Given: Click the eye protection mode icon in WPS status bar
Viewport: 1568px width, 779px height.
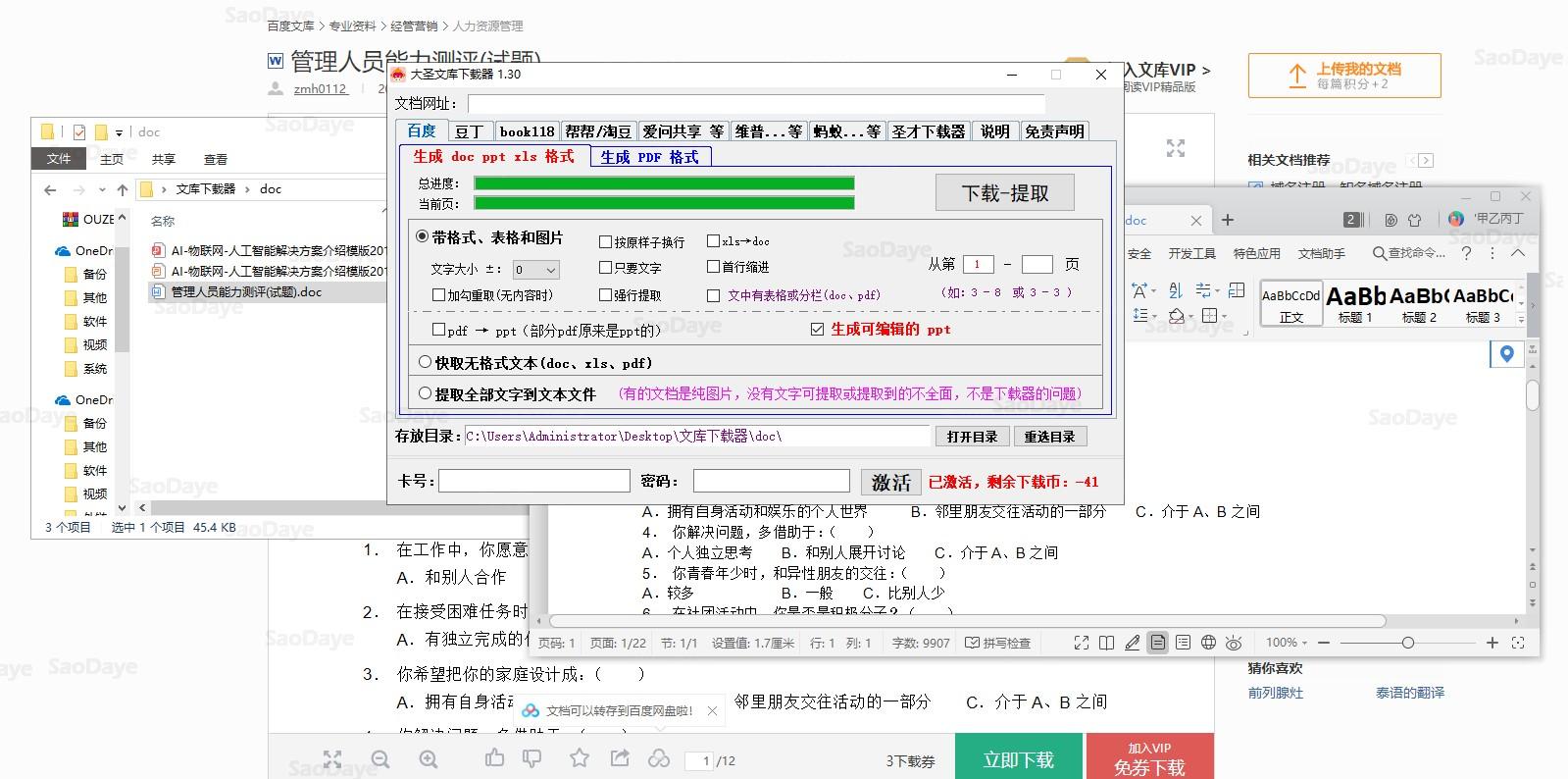Looking at the screenshot, I should (x=1234, y=643).
